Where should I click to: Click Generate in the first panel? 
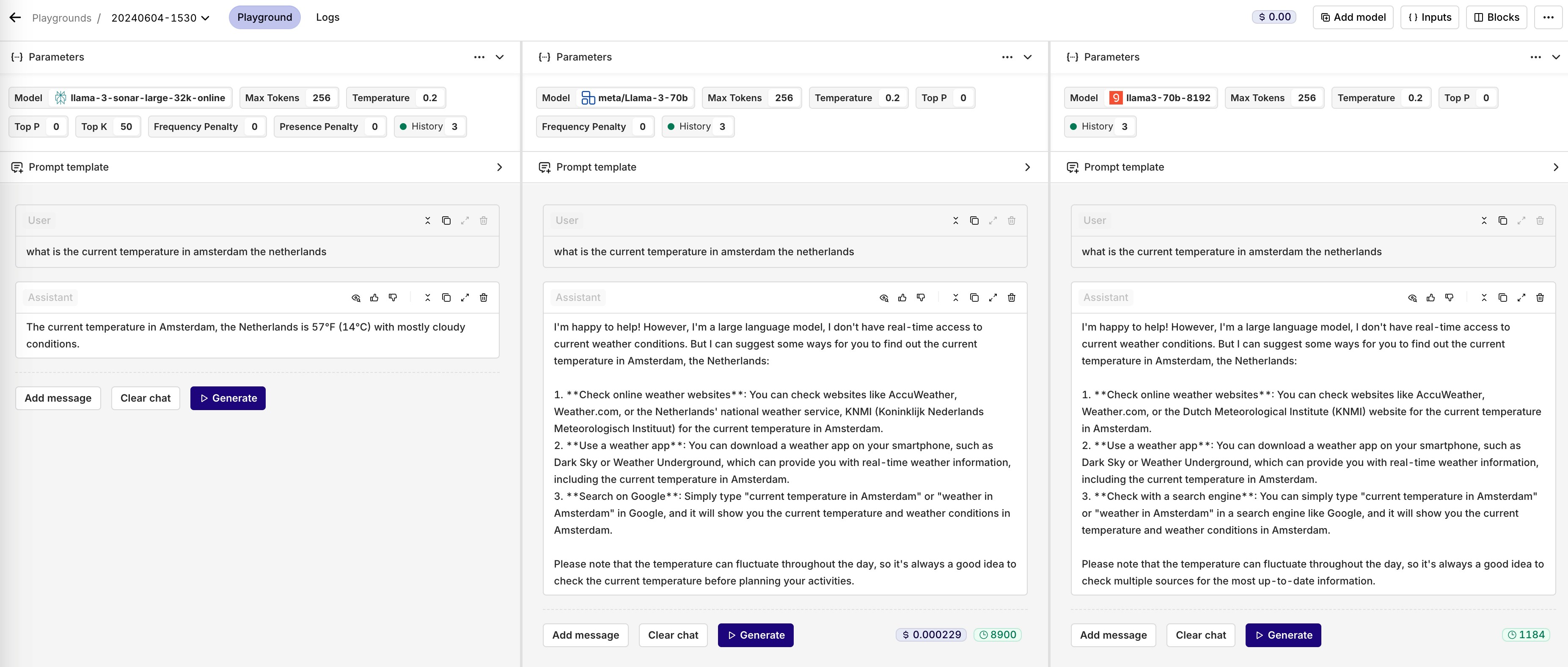point(228,398)
